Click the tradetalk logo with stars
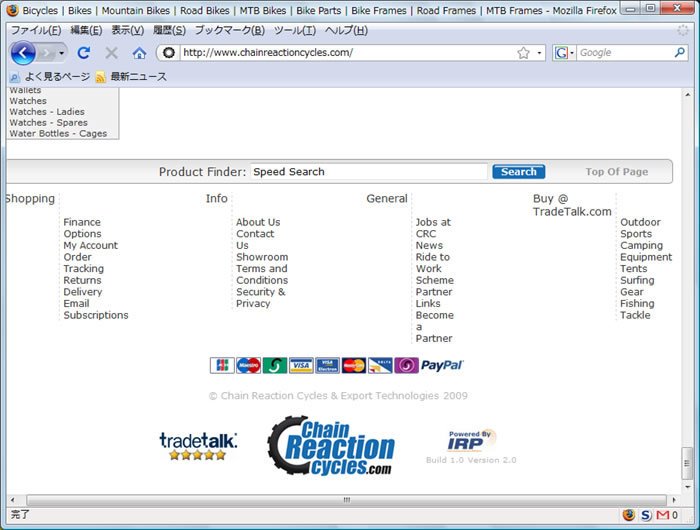Image resolution: width=700 pixels, height=530 pixels. pyautogui.click(x=198, y=446)
